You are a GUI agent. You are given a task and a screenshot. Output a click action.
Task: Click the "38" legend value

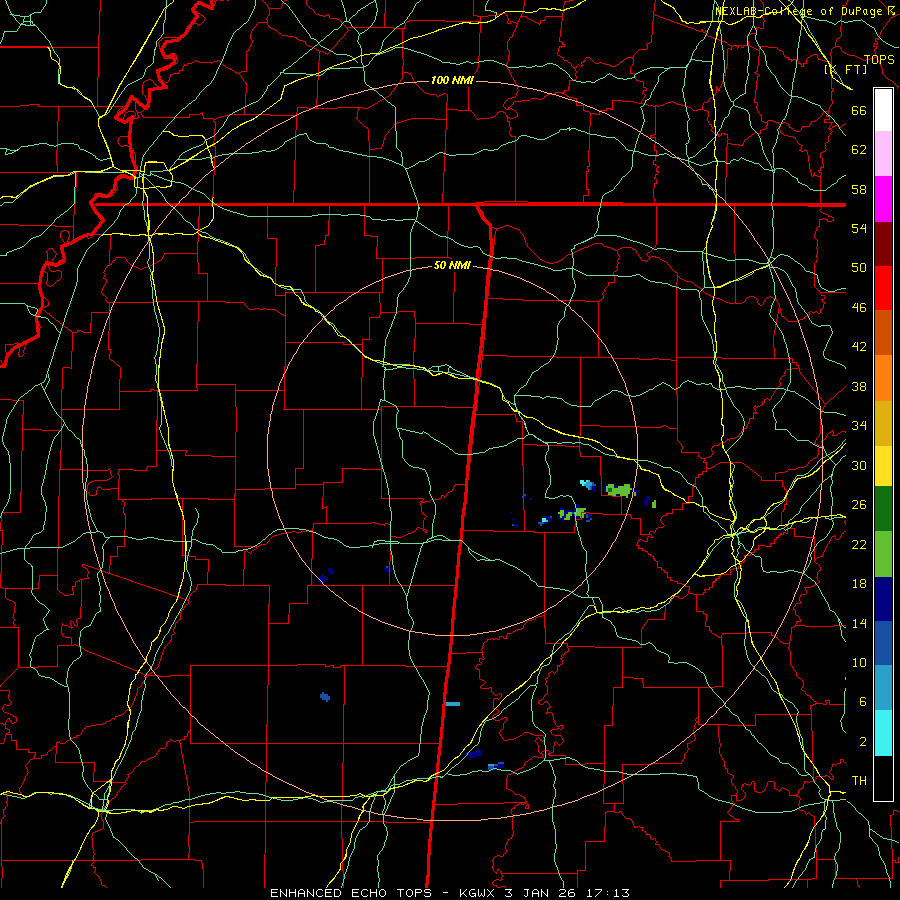859,387
